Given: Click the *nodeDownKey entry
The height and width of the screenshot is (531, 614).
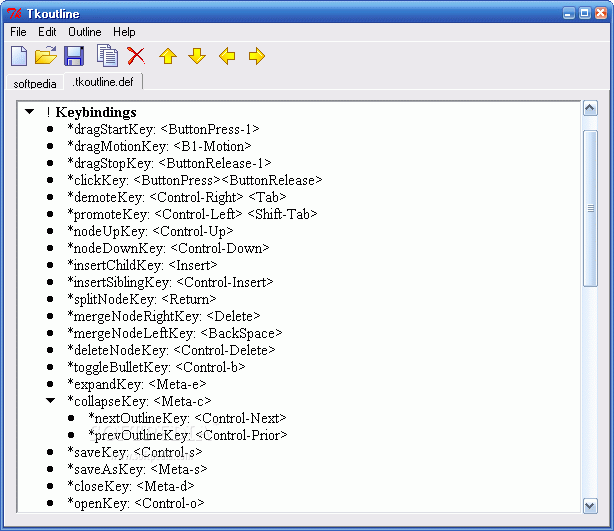Looking at the screenshot, I should 168,248.
